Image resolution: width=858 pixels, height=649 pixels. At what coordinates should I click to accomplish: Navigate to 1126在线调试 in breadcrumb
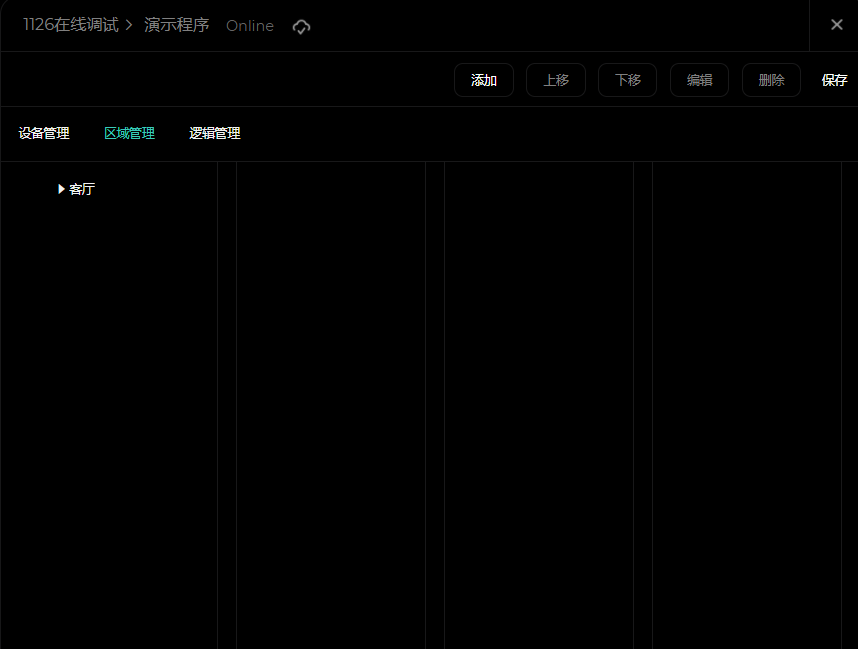point(70,25)
